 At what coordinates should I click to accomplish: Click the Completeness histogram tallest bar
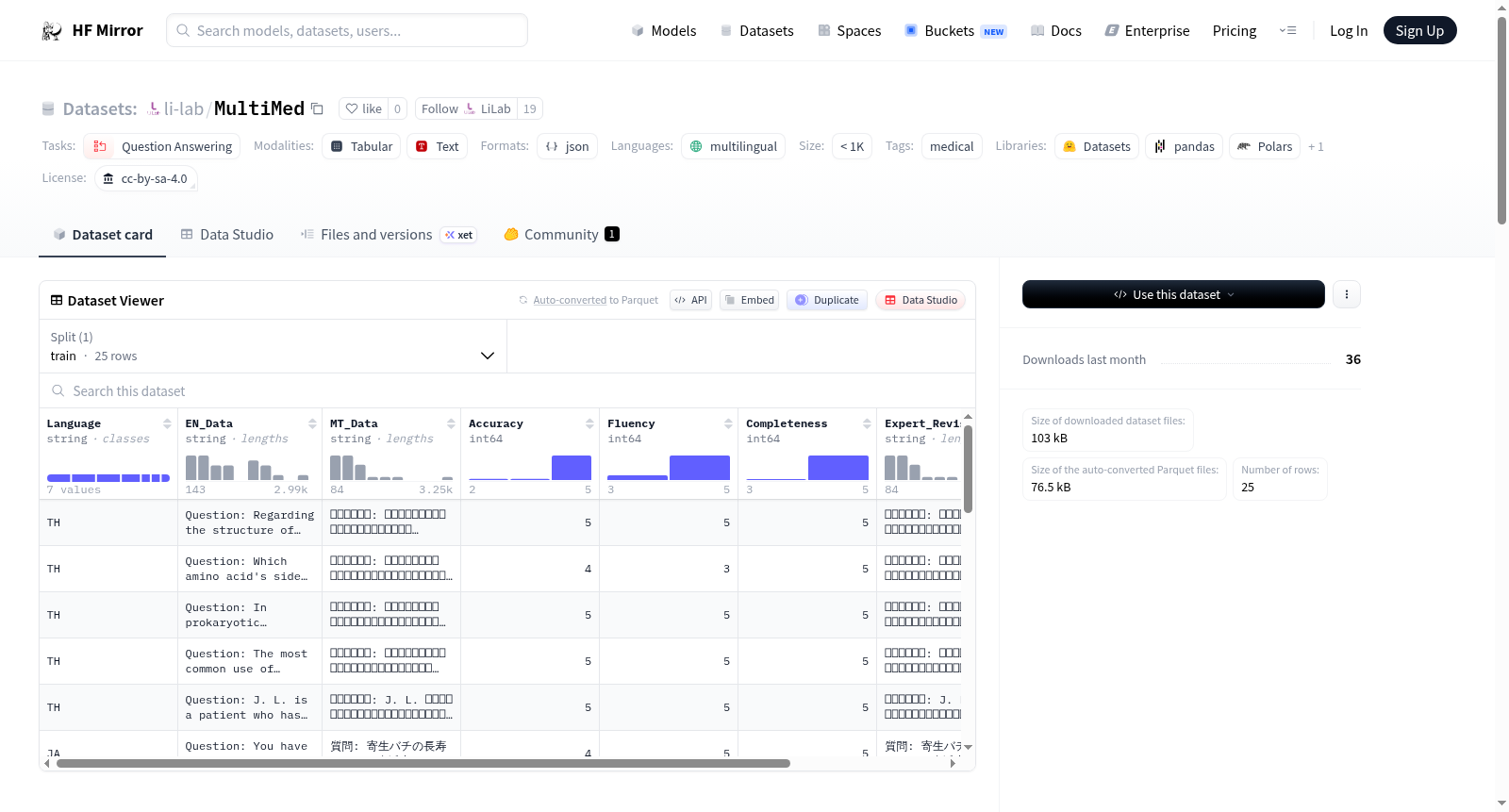point(838,468)
